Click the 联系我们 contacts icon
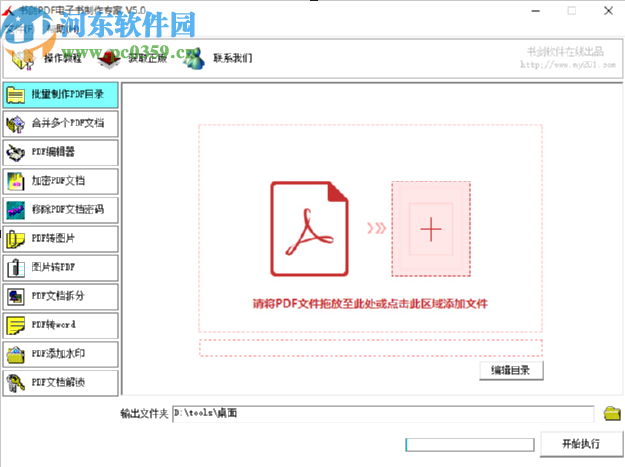Image resolution: width=625 pixels, height=467 pixels. click(194, 59)
